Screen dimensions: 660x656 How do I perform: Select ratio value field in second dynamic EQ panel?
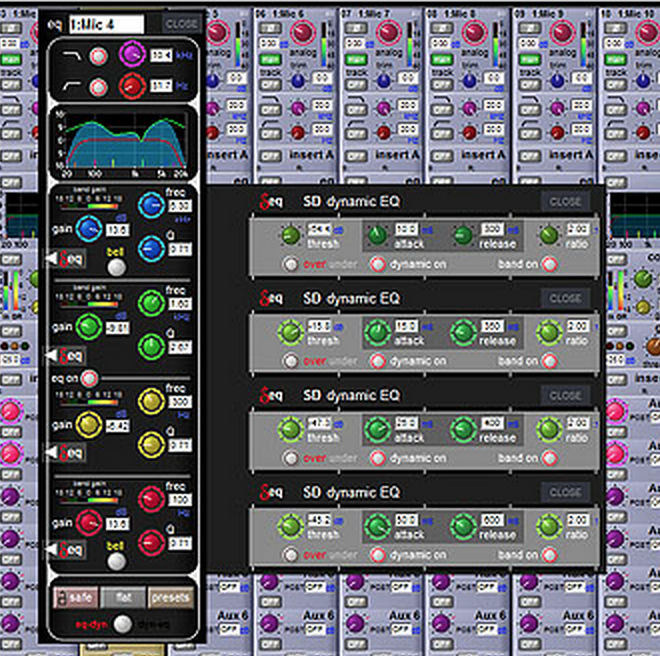tap(578, 326)
